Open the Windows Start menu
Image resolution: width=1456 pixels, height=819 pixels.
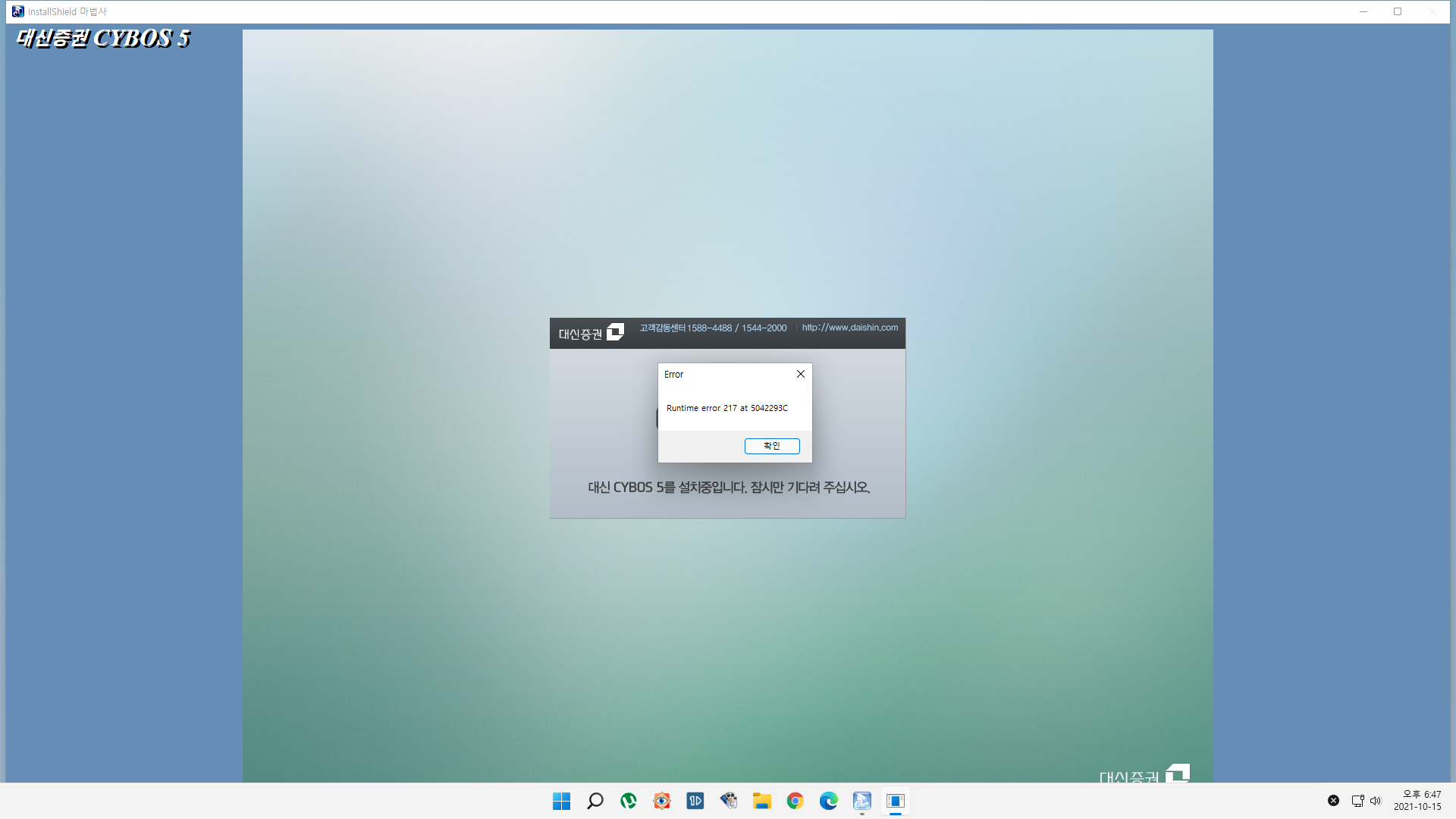click(562, 801)
